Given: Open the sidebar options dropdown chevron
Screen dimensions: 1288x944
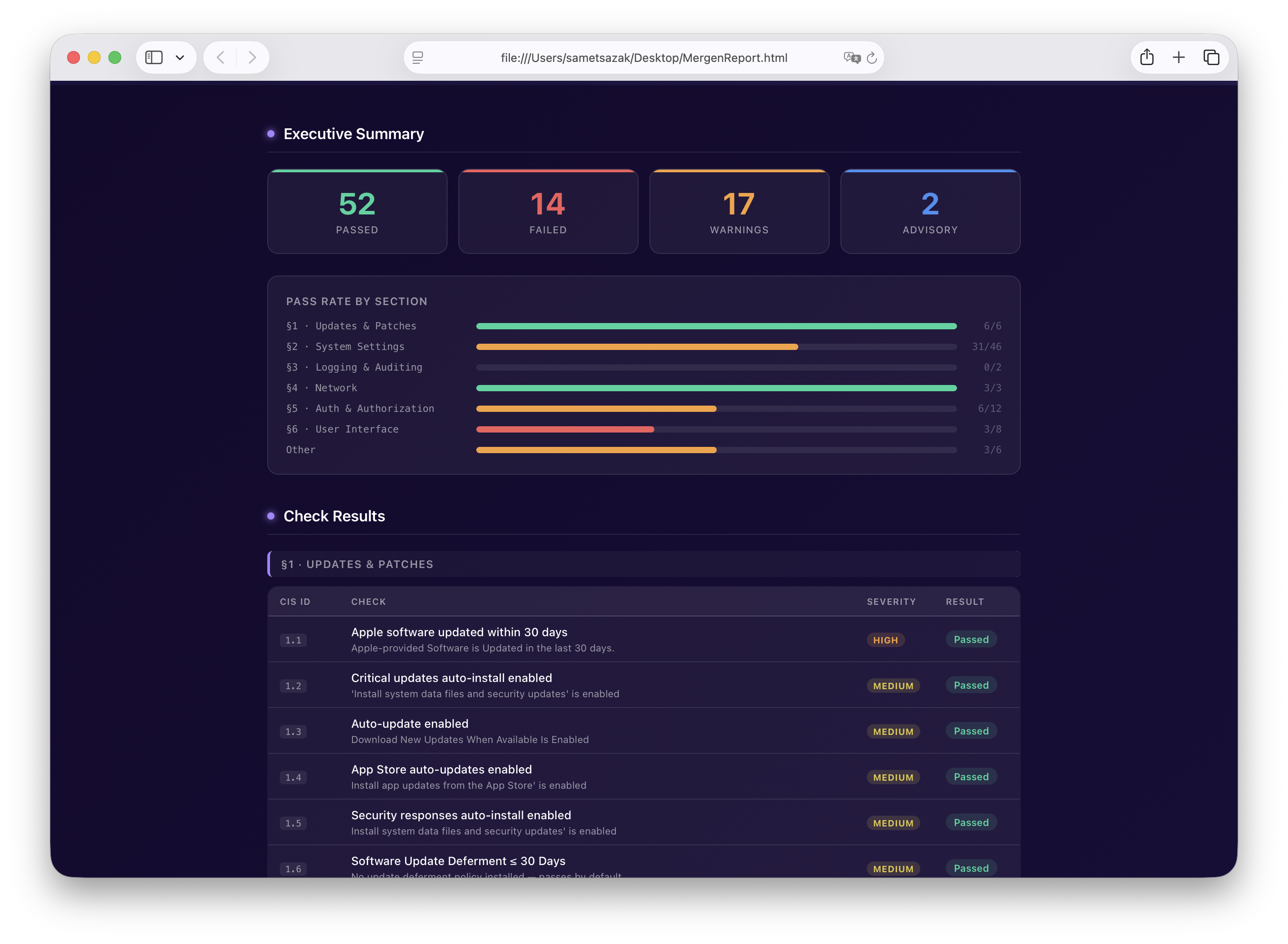Looking at the screenshot, I should (x=180, y=57).
